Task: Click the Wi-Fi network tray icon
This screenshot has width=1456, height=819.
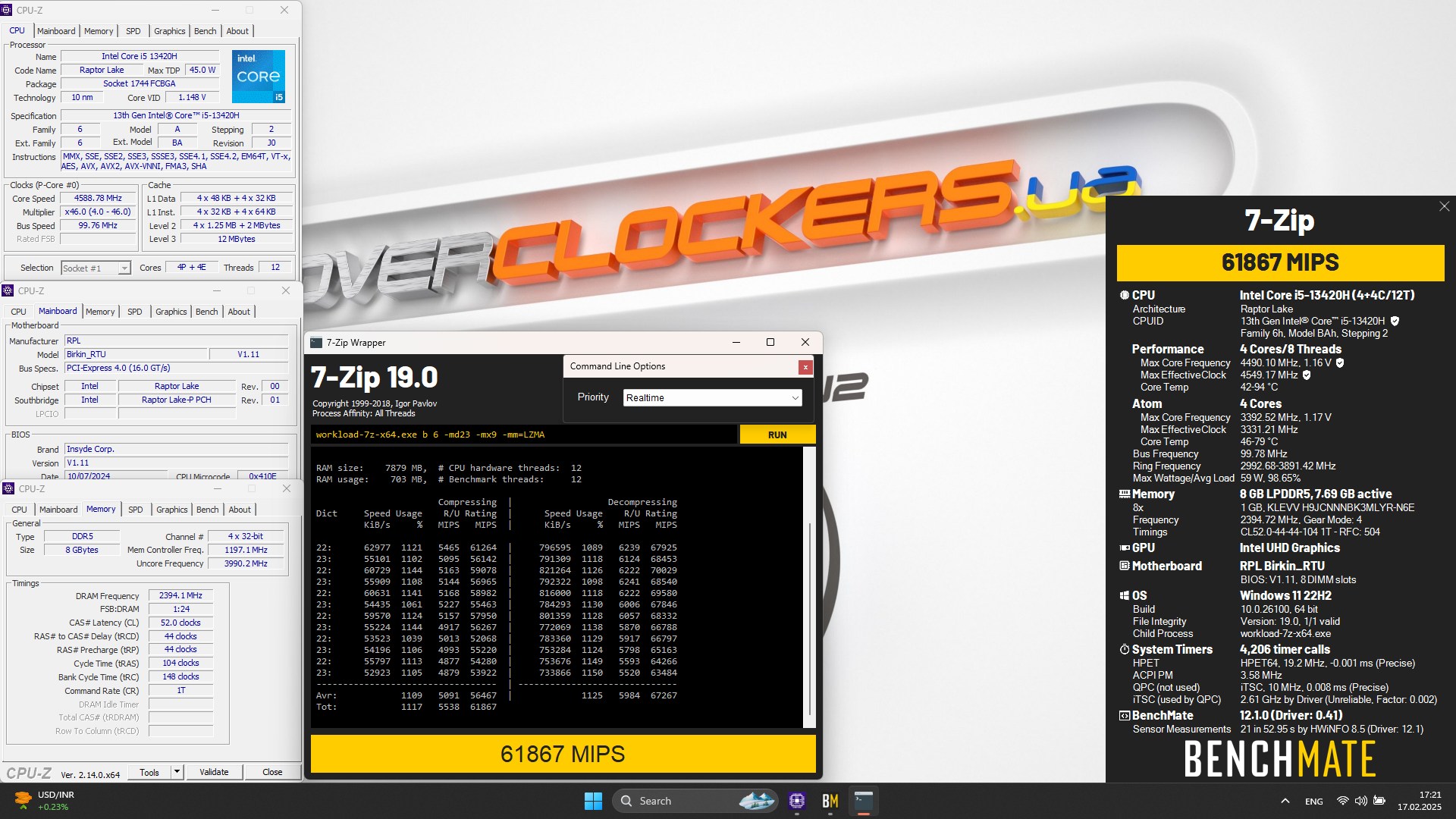Action: click(x=1342, y=801)
